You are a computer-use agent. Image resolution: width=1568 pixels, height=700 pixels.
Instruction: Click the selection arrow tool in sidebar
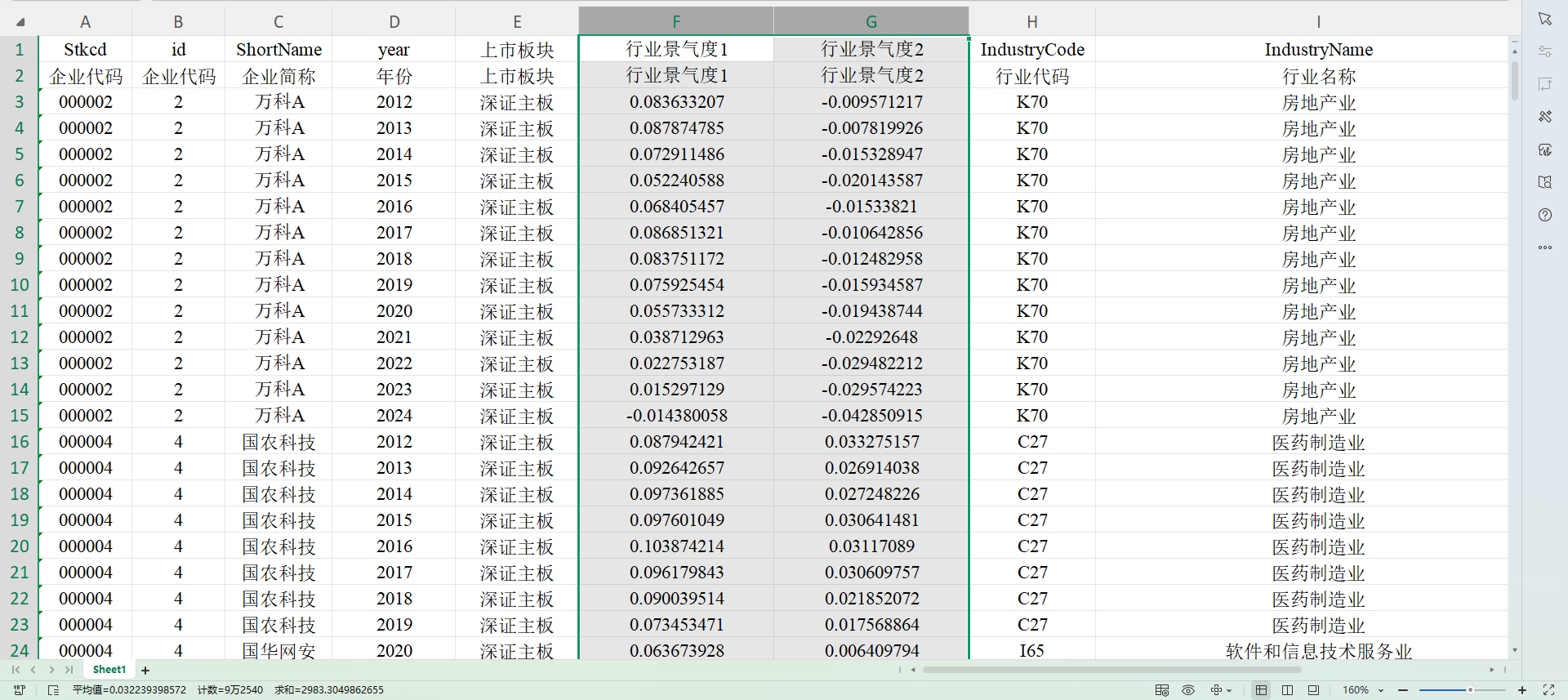[1544, 19]
